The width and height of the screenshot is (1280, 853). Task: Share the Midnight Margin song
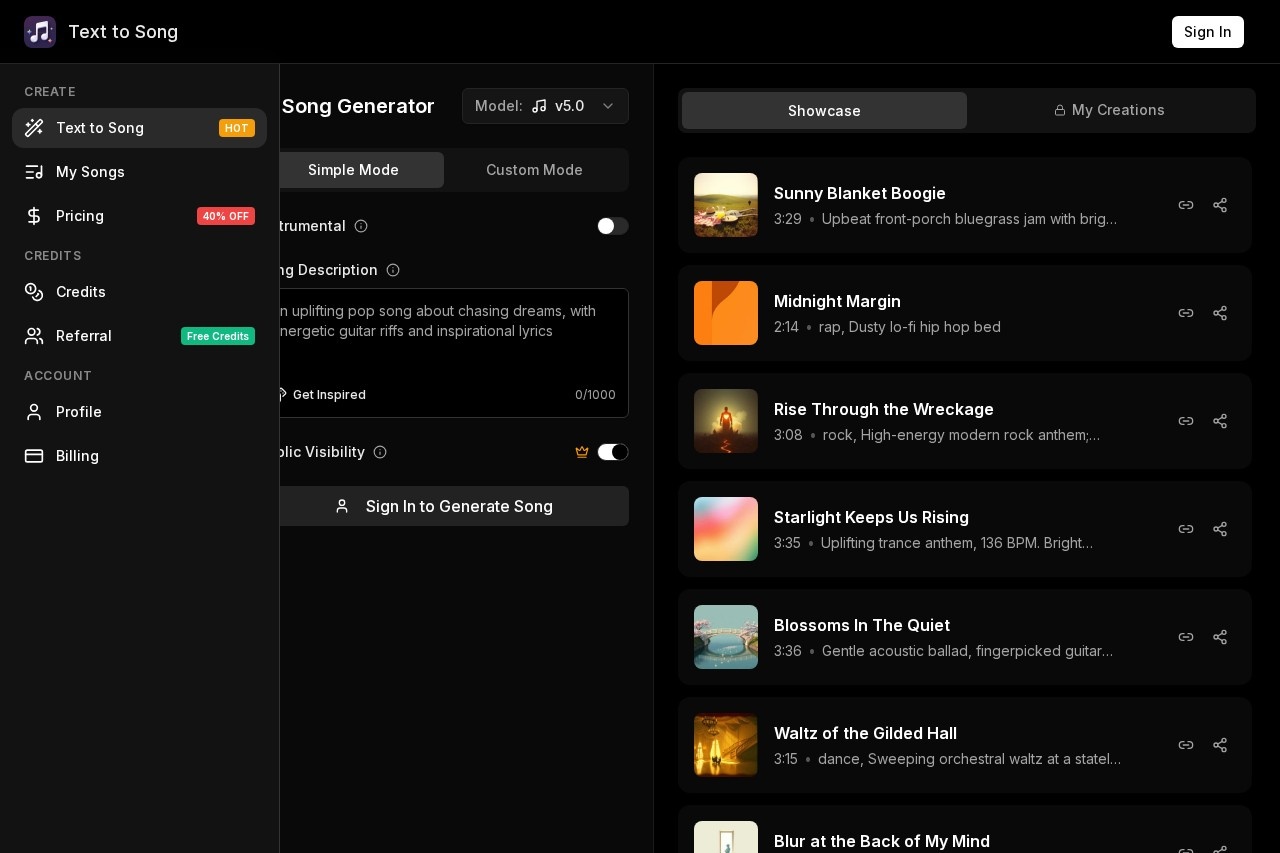click(1220, 313)
